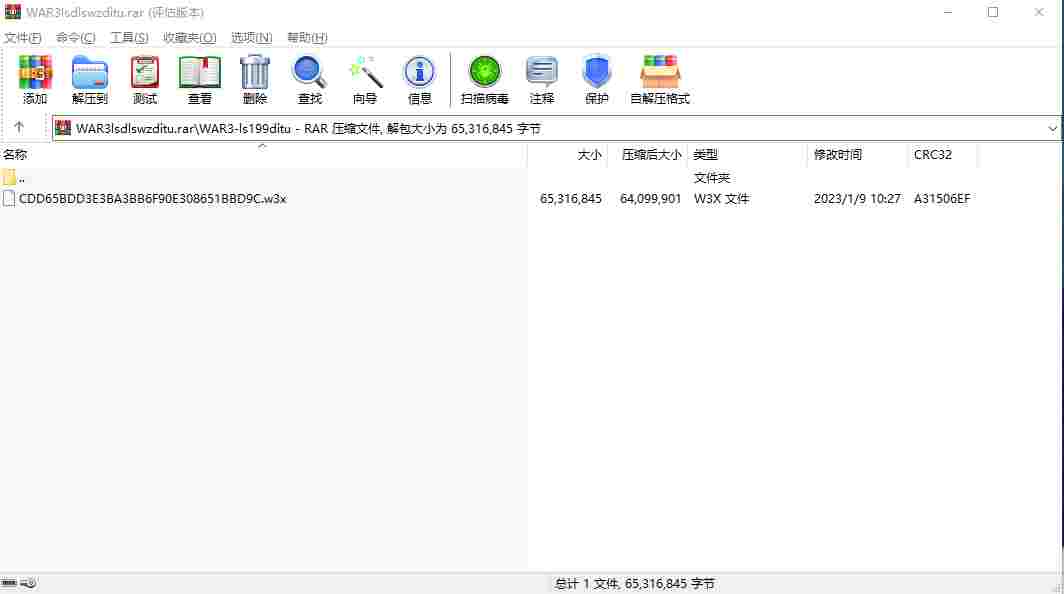Click the date 2023/1/9 10:27 cell
This screenshot has height=594, width=1064.
[x=857, y=198]
